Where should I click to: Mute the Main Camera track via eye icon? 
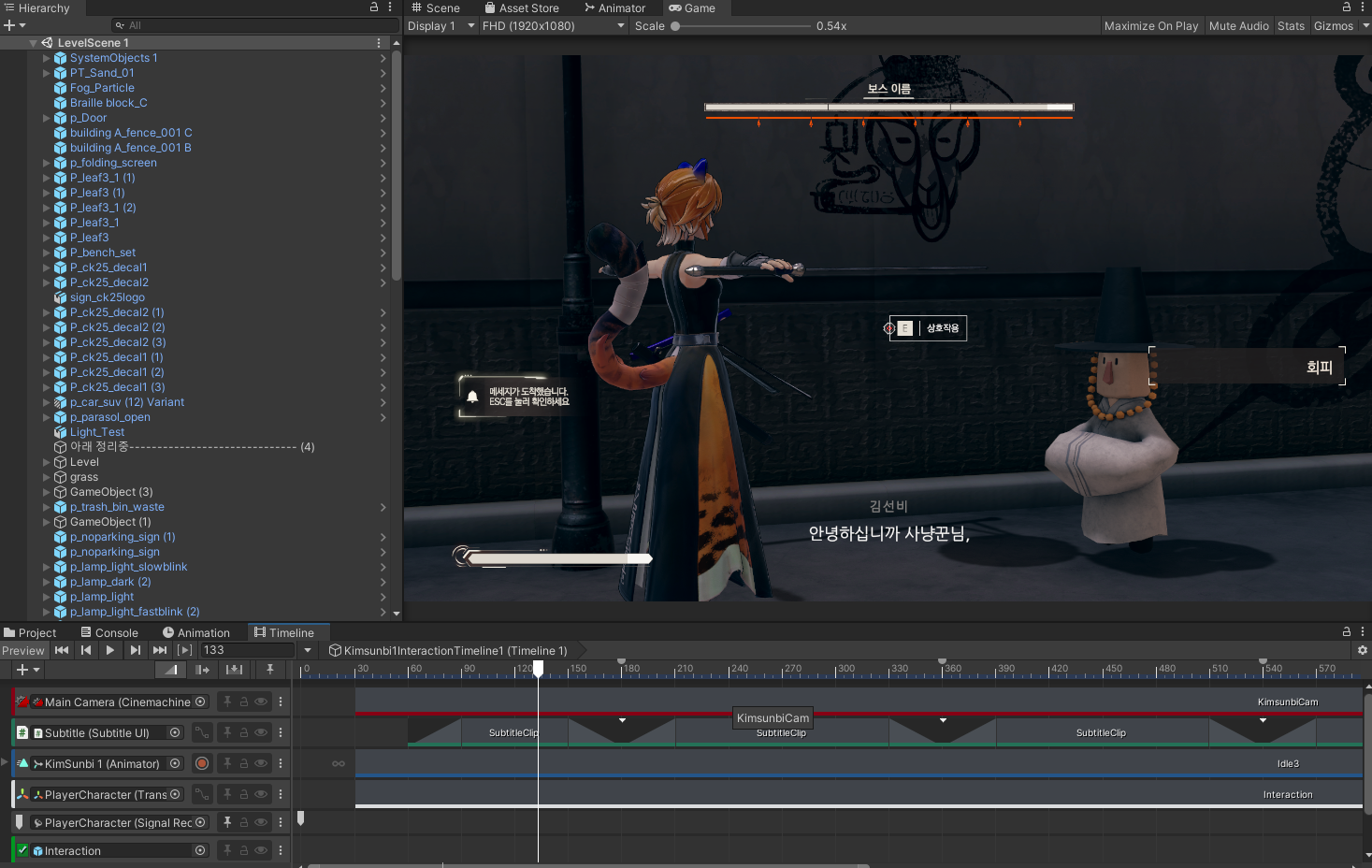(261, 702)
